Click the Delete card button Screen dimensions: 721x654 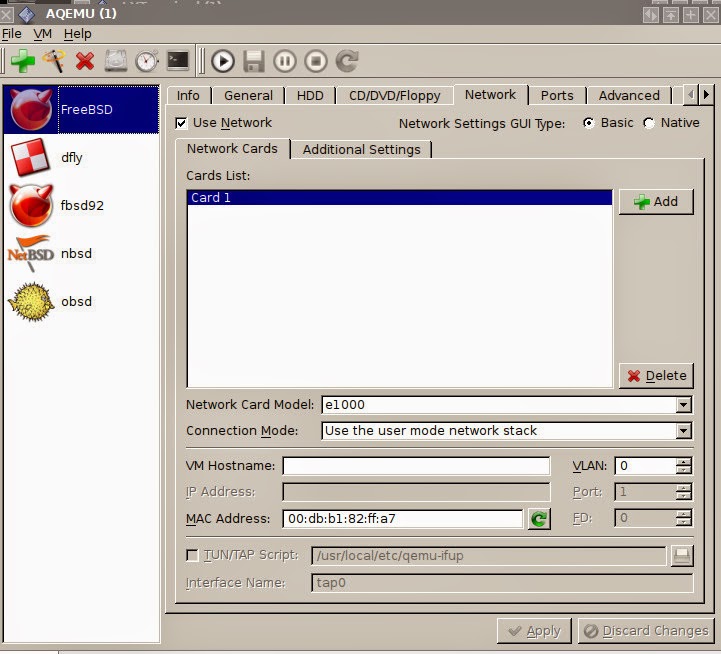[656, 376]
